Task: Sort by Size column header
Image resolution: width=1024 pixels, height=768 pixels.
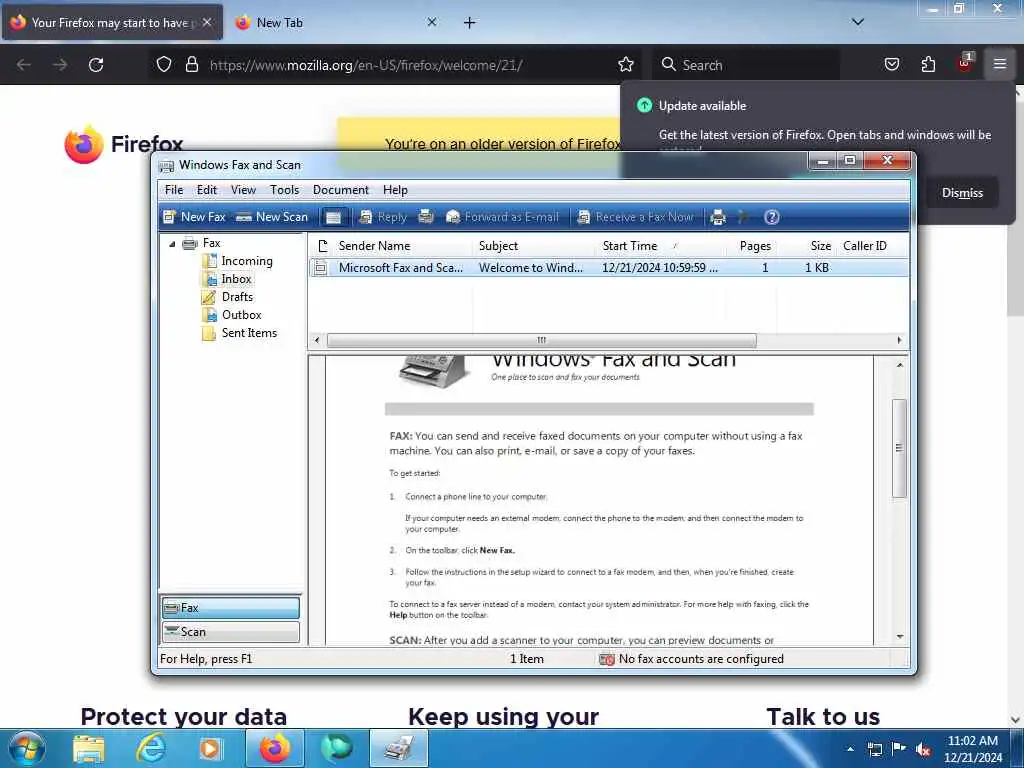Action: (x=807, y=246)
